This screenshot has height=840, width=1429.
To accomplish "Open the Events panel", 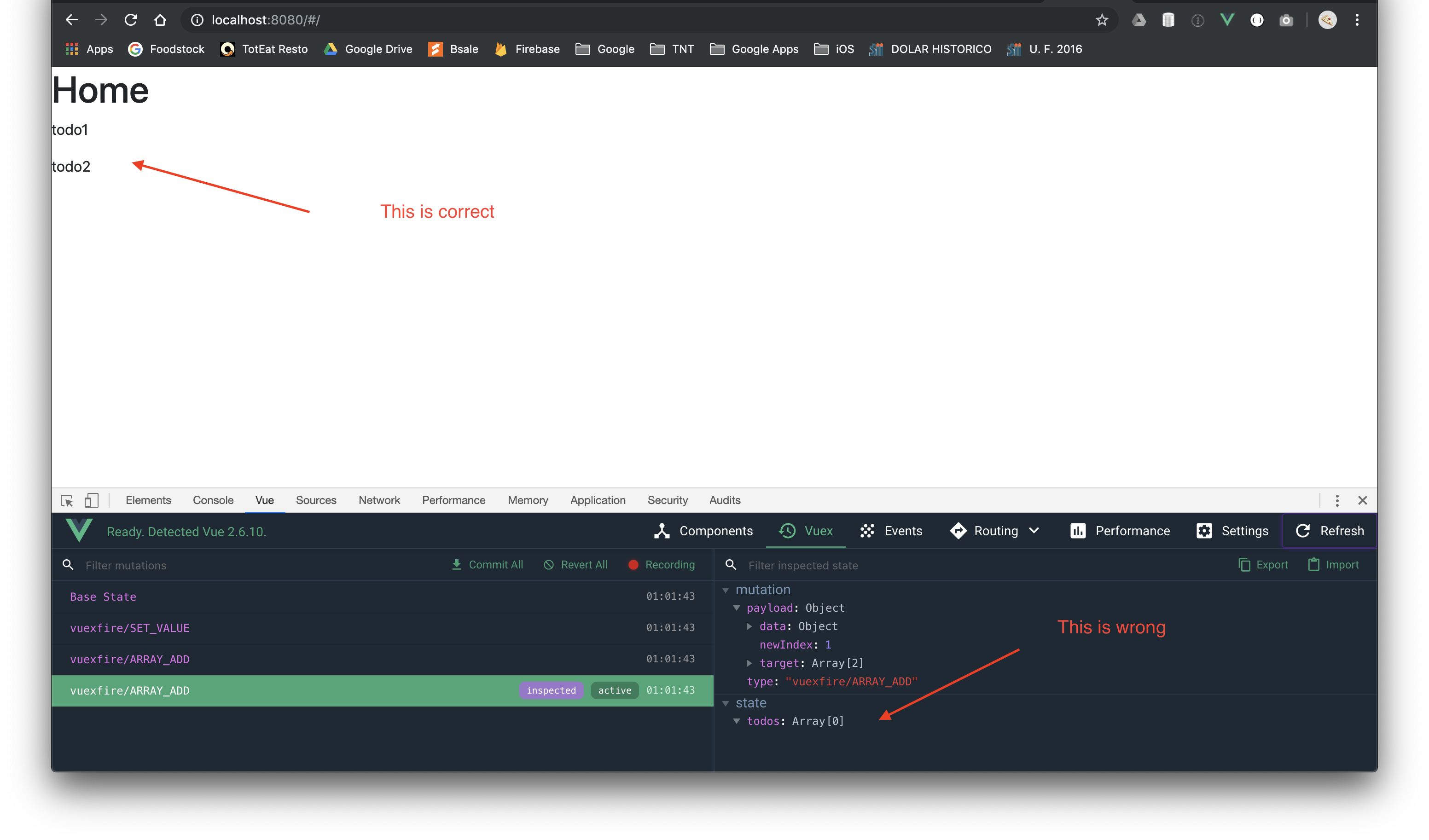I will [x=891, y=531].
